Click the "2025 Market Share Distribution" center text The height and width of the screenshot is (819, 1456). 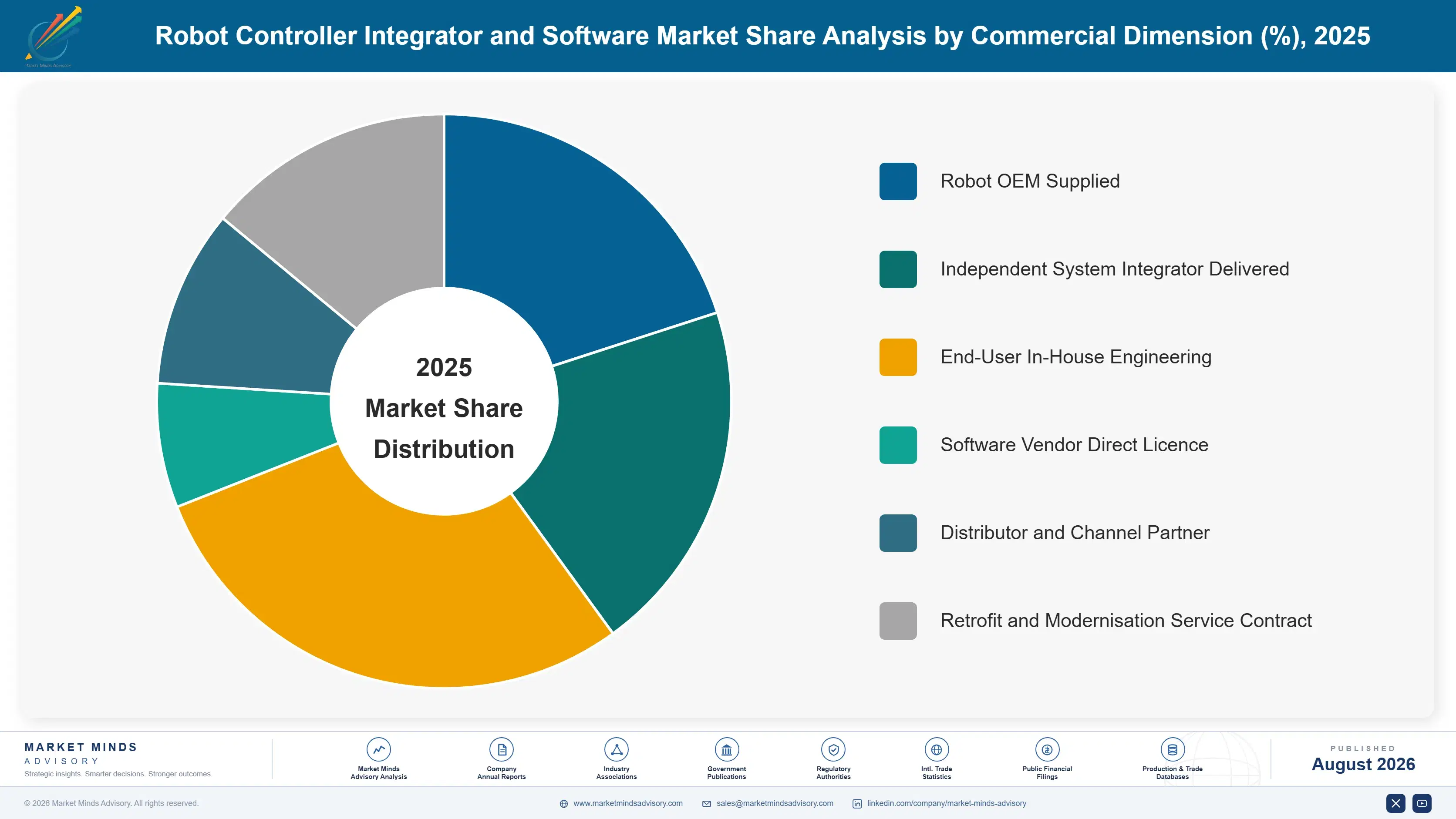click(x=444, y=408)
